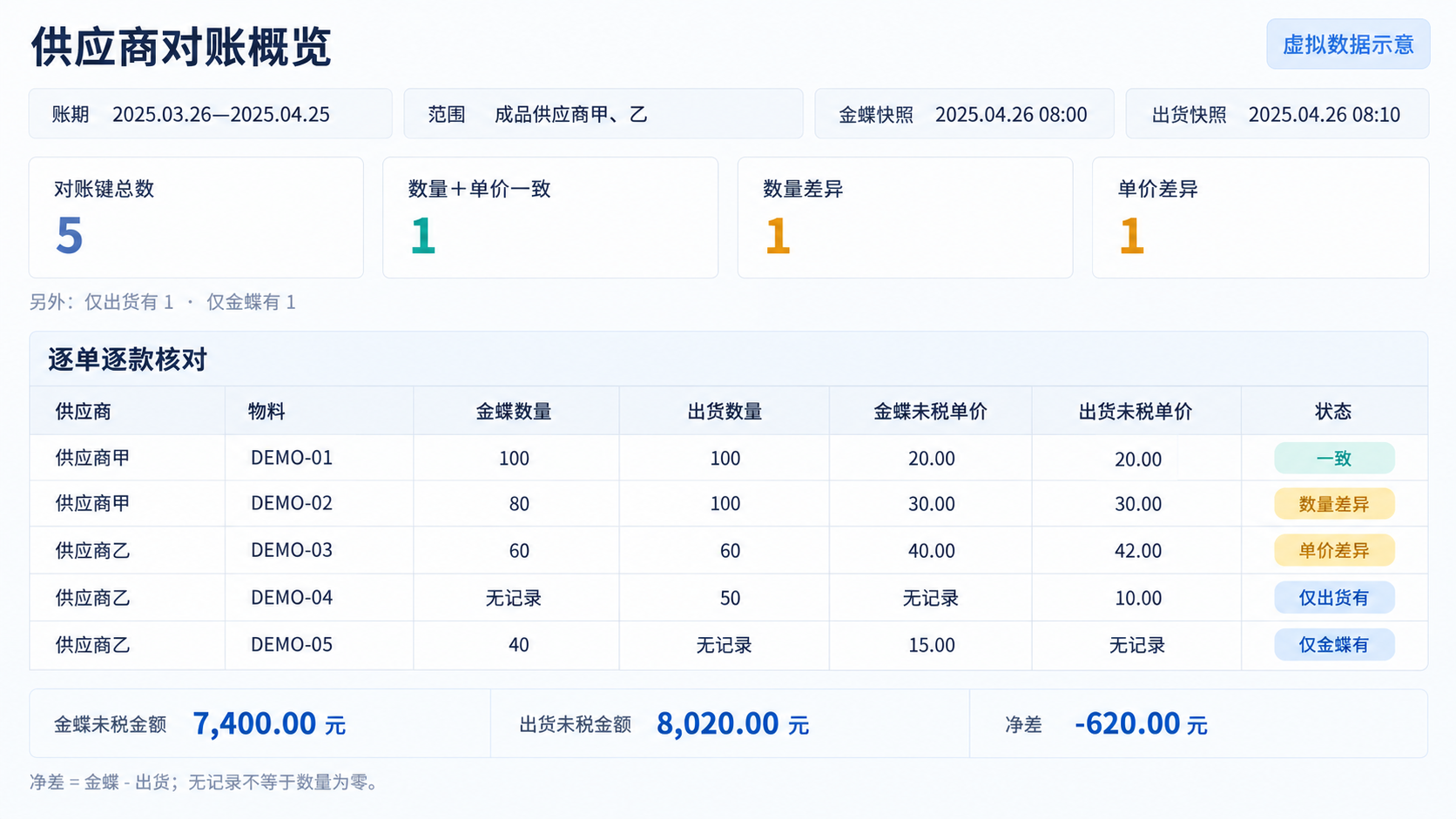The image size is (1456, 819).
Task: Click the 账期 2025.03.26—2025.04.25 field
Action: [211, 114]
